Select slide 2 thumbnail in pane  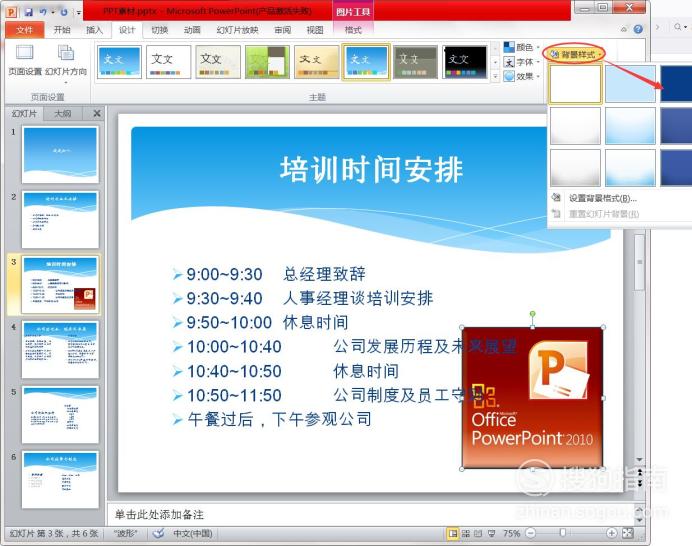coord(60,220)
